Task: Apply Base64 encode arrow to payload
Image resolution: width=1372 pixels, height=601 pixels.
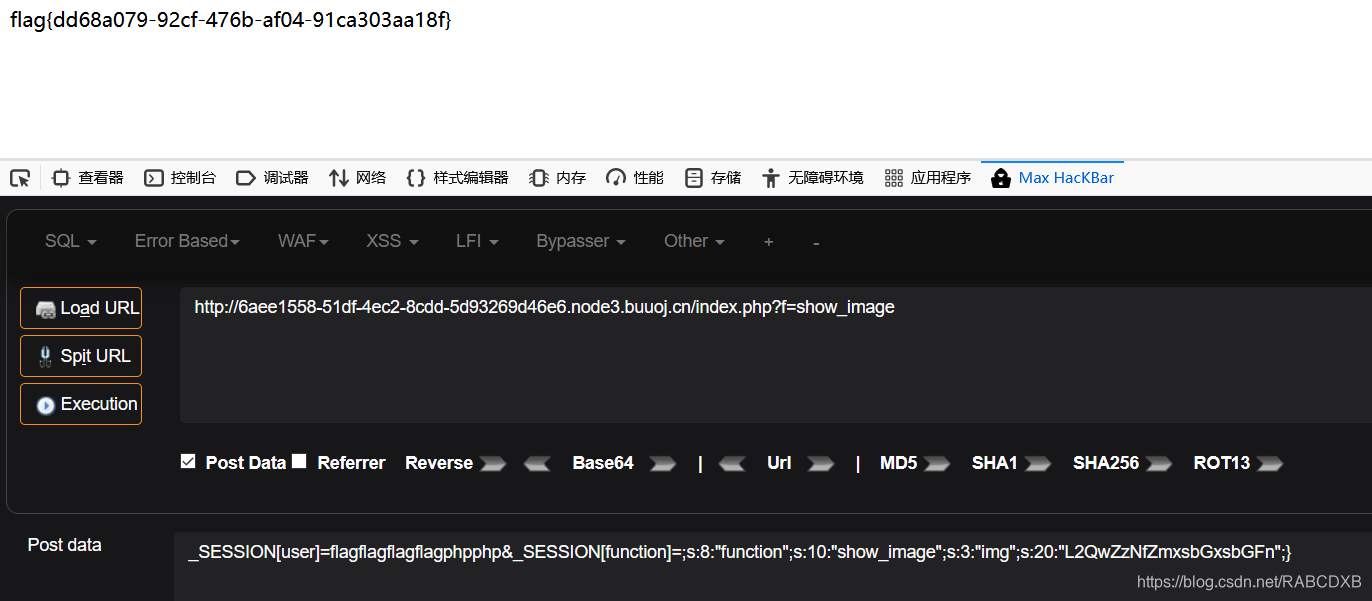Action: 661,463
